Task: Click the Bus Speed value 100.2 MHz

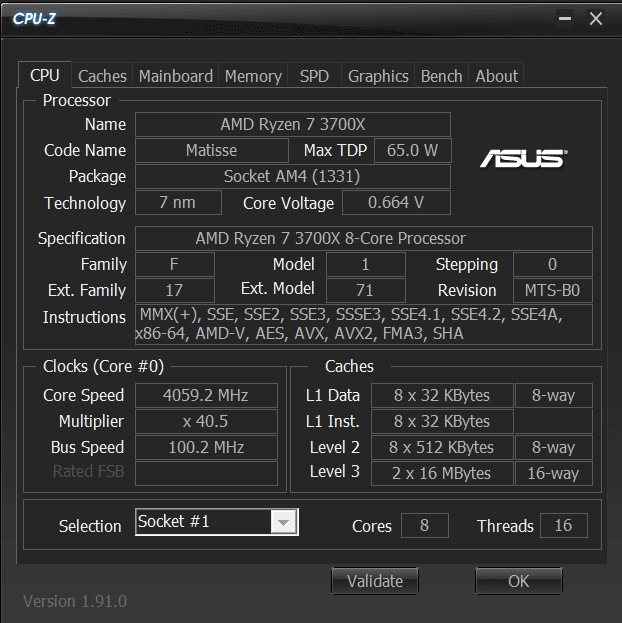Action: [206, 447]
